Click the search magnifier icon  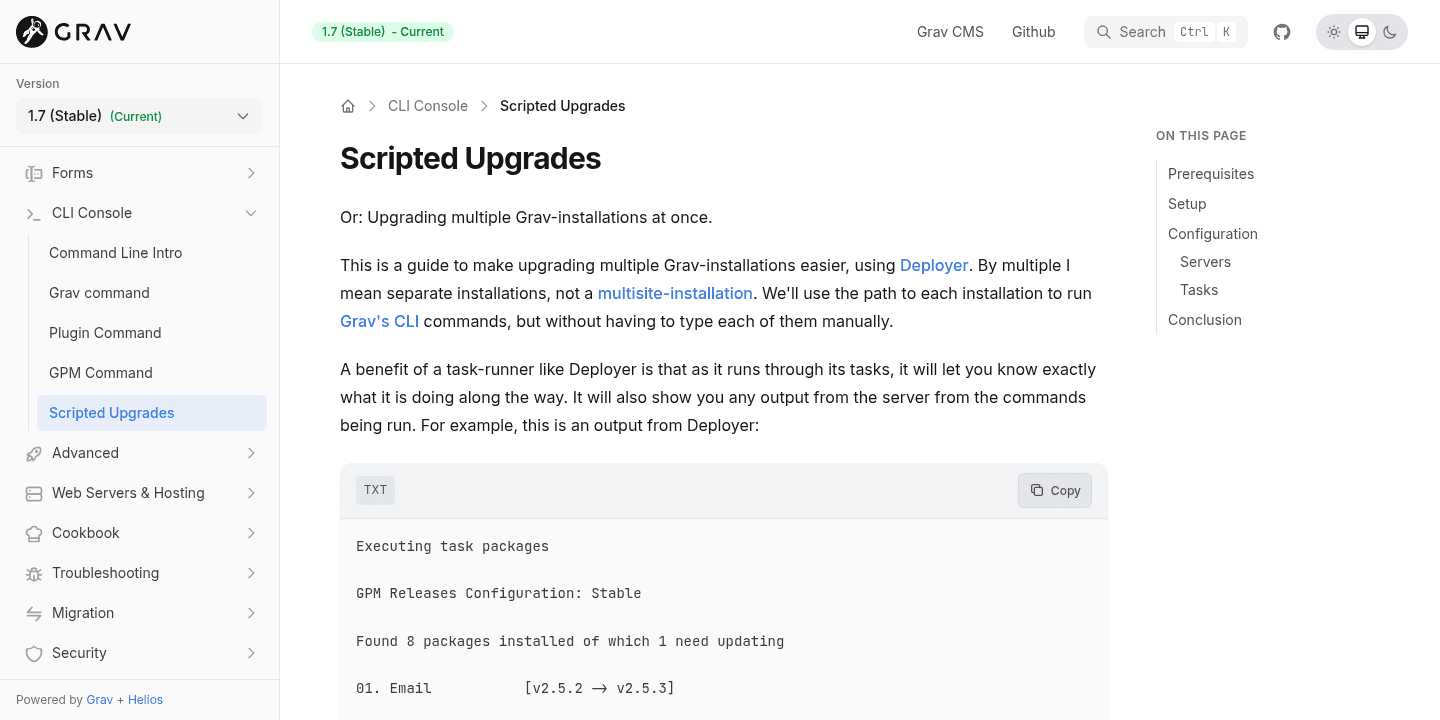tap(1104, 31)
